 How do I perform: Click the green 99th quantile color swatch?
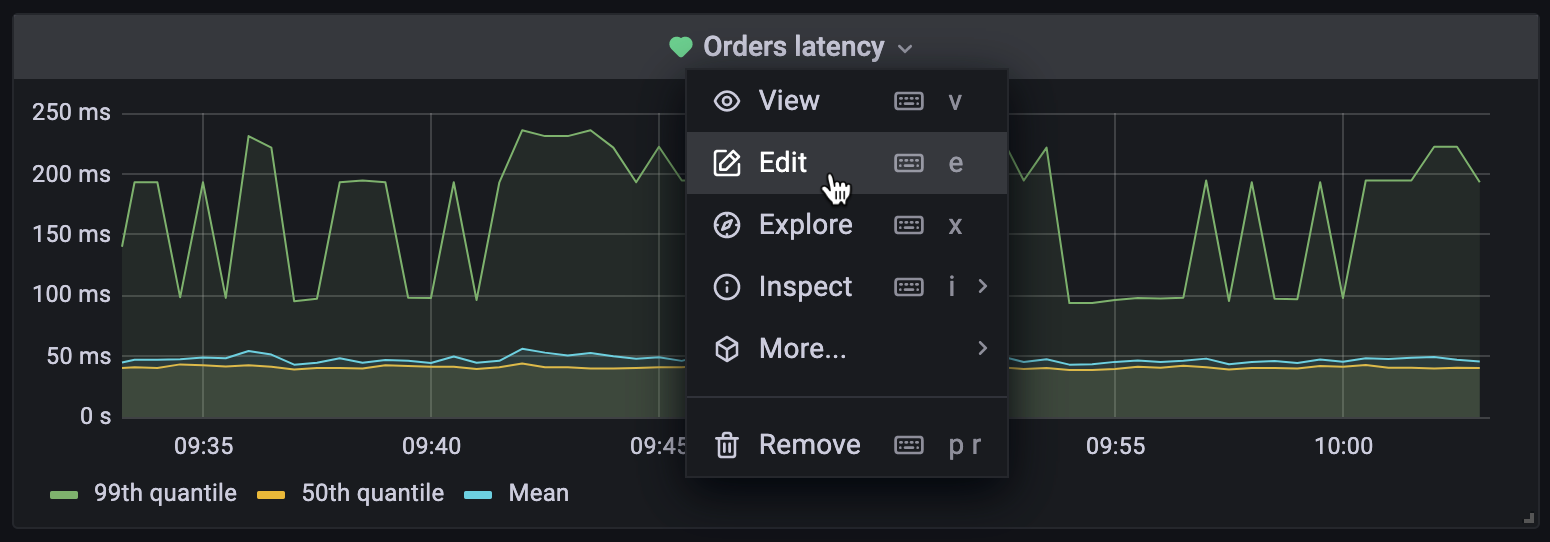[x=64, y=494]
